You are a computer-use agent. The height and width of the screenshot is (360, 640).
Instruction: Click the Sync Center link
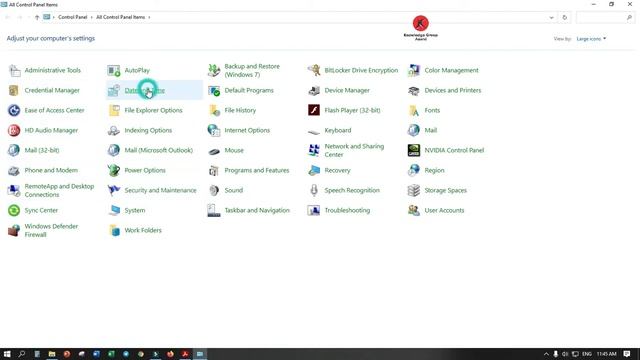pos(41,210)
